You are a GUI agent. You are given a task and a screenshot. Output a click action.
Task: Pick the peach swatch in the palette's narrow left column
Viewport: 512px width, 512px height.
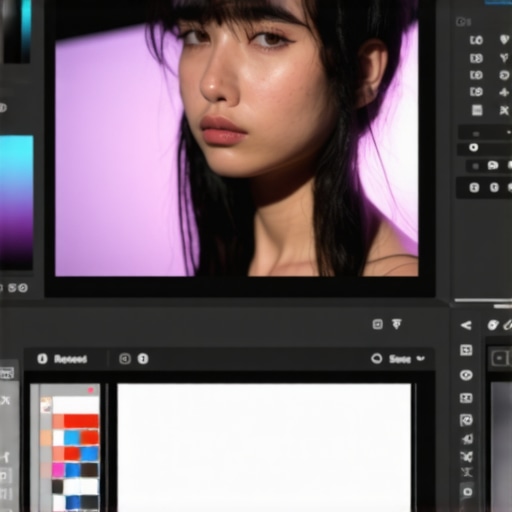[x=46, y=438]
